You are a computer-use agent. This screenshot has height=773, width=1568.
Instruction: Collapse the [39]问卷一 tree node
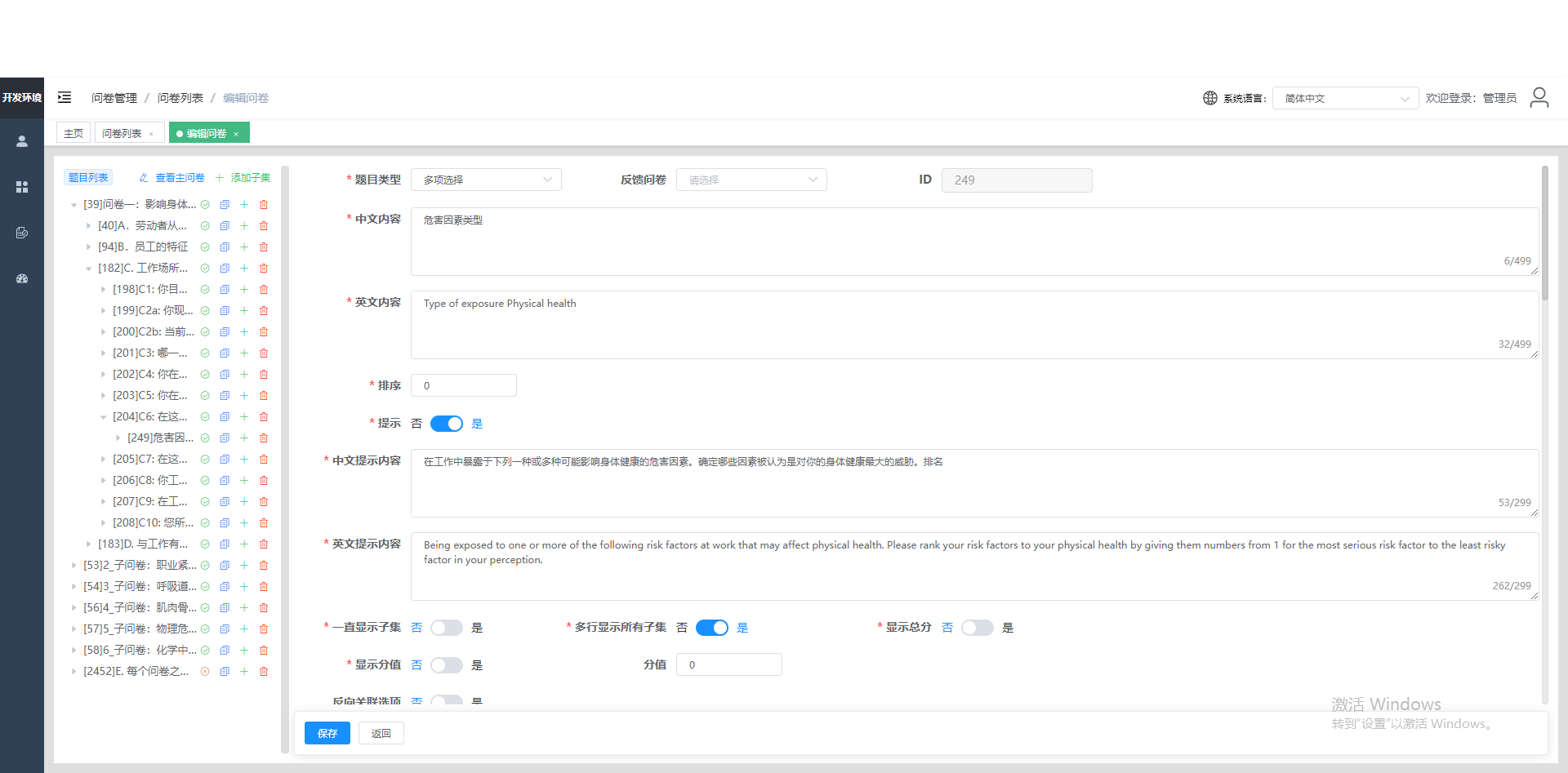click(x=73, y=205)
